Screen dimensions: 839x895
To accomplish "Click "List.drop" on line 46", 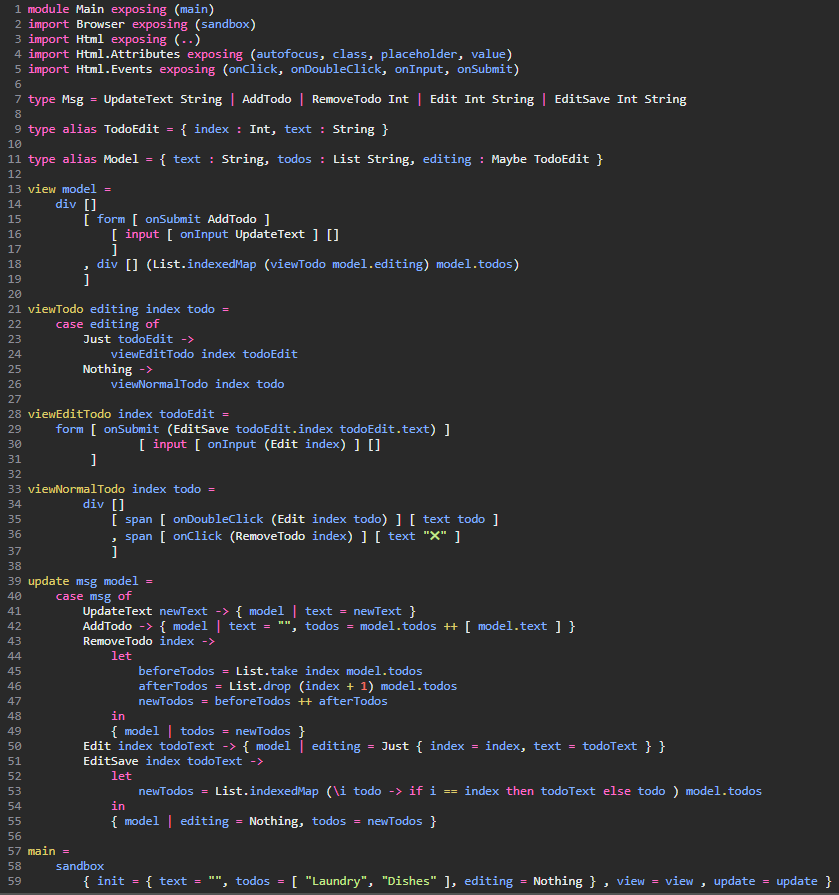I will tap(260, 686).
